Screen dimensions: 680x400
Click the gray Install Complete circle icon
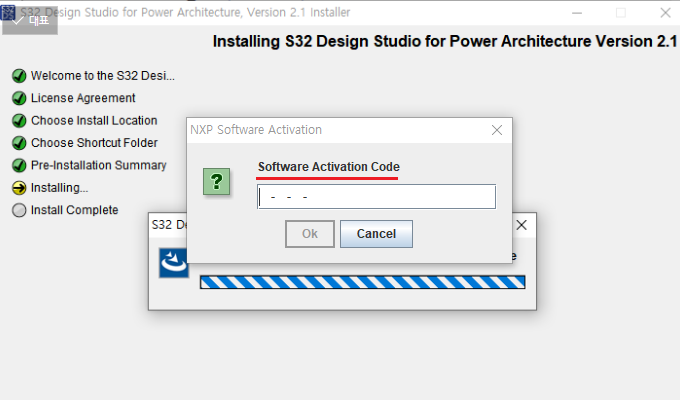(x=19, y=210)
